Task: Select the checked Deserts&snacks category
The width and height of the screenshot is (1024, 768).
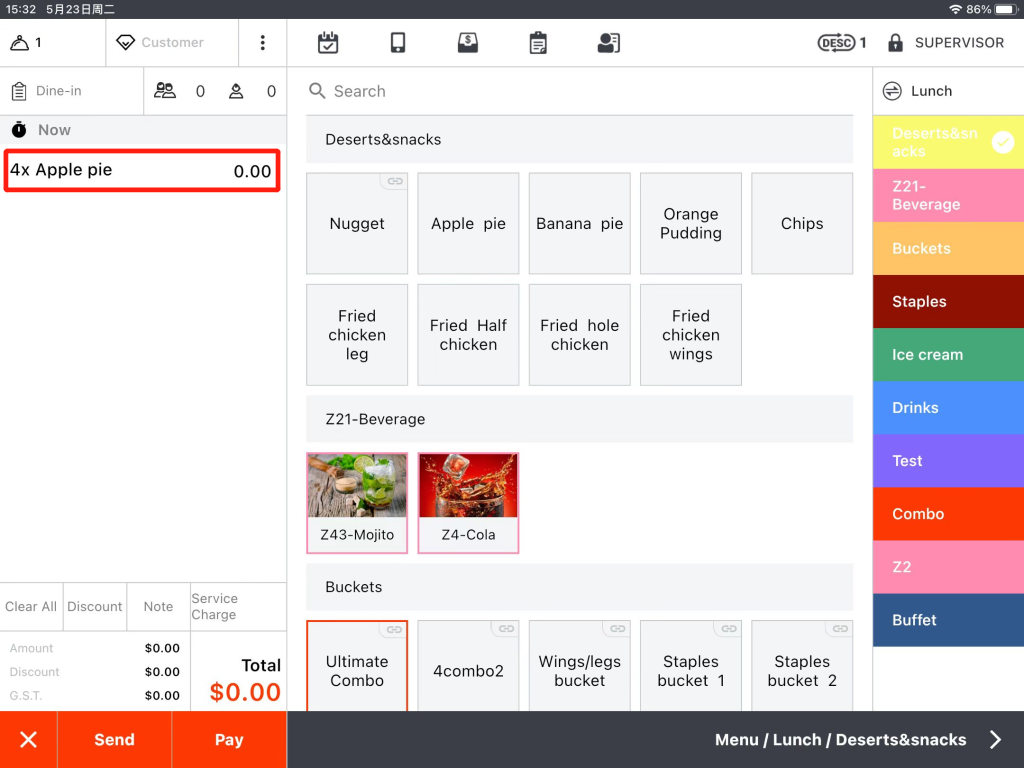Action: [x=947, y=143]
